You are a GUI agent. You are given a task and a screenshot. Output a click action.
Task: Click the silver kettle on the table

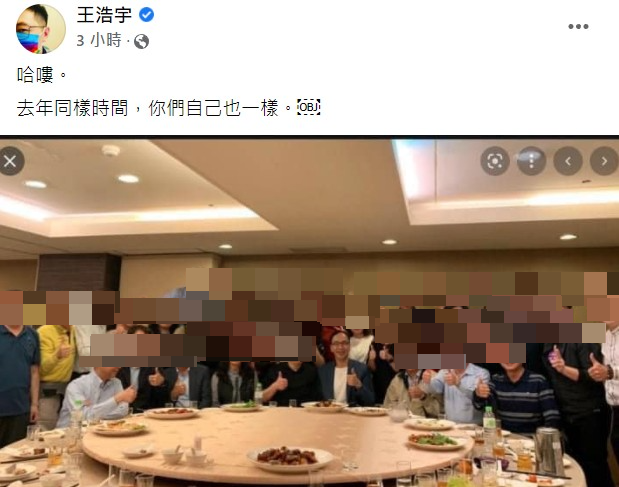pos(549,451)
